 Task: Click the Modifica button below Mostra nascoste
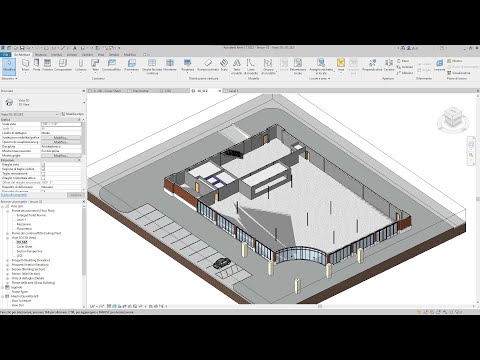coord(61,156)
